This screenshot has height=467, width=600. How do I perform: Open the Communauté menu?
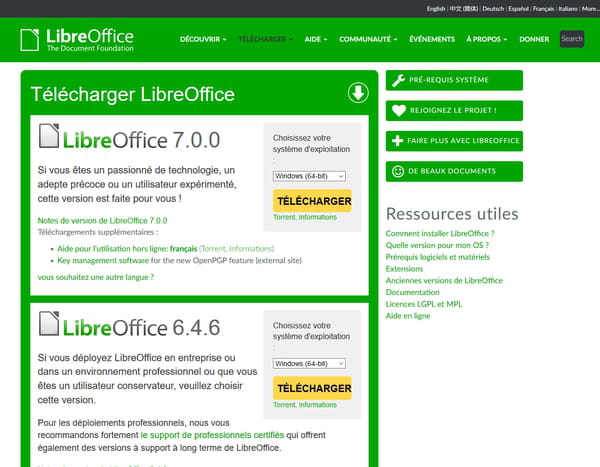point(368,39)
